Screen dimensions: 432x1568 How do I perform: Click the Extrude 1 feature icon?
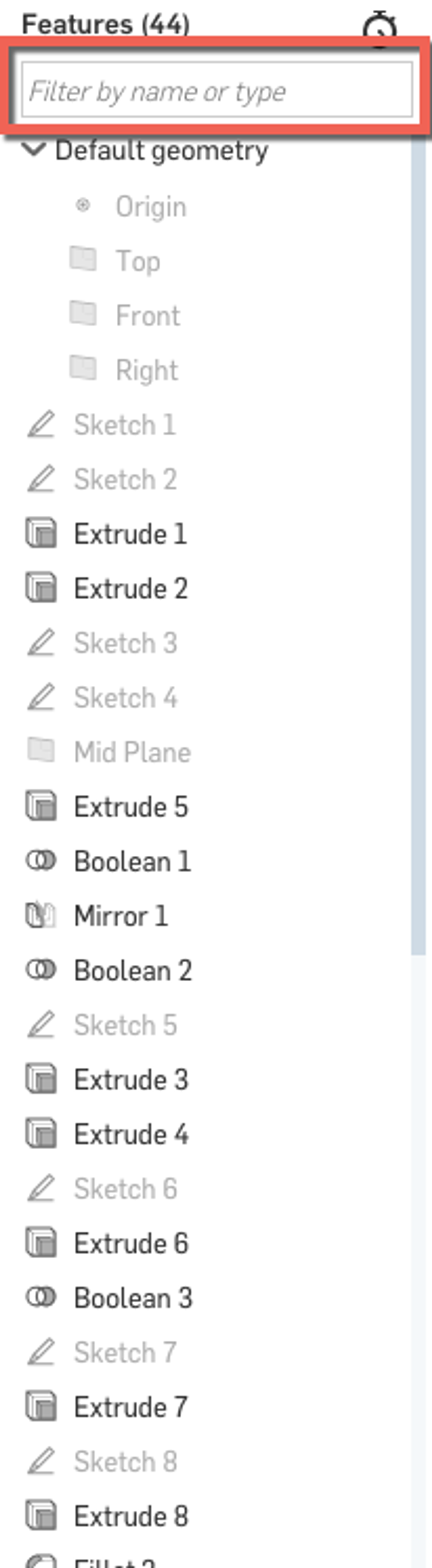(x=41, y=534)
